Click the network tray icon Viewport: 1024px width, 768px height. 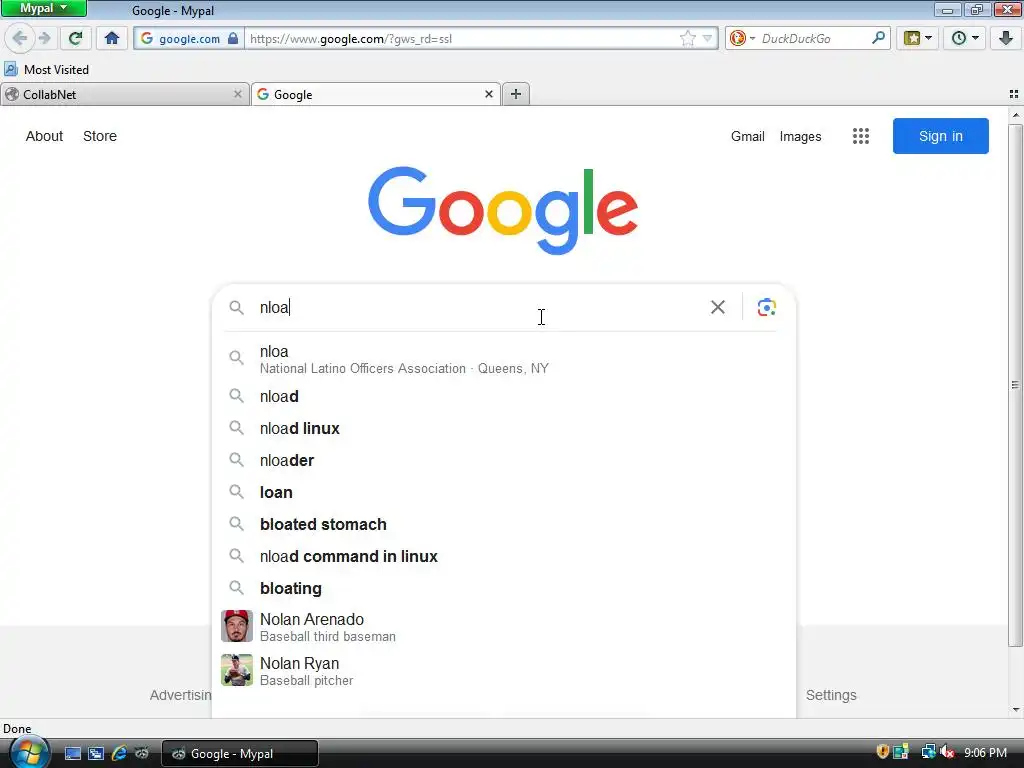tap(928, 752)
